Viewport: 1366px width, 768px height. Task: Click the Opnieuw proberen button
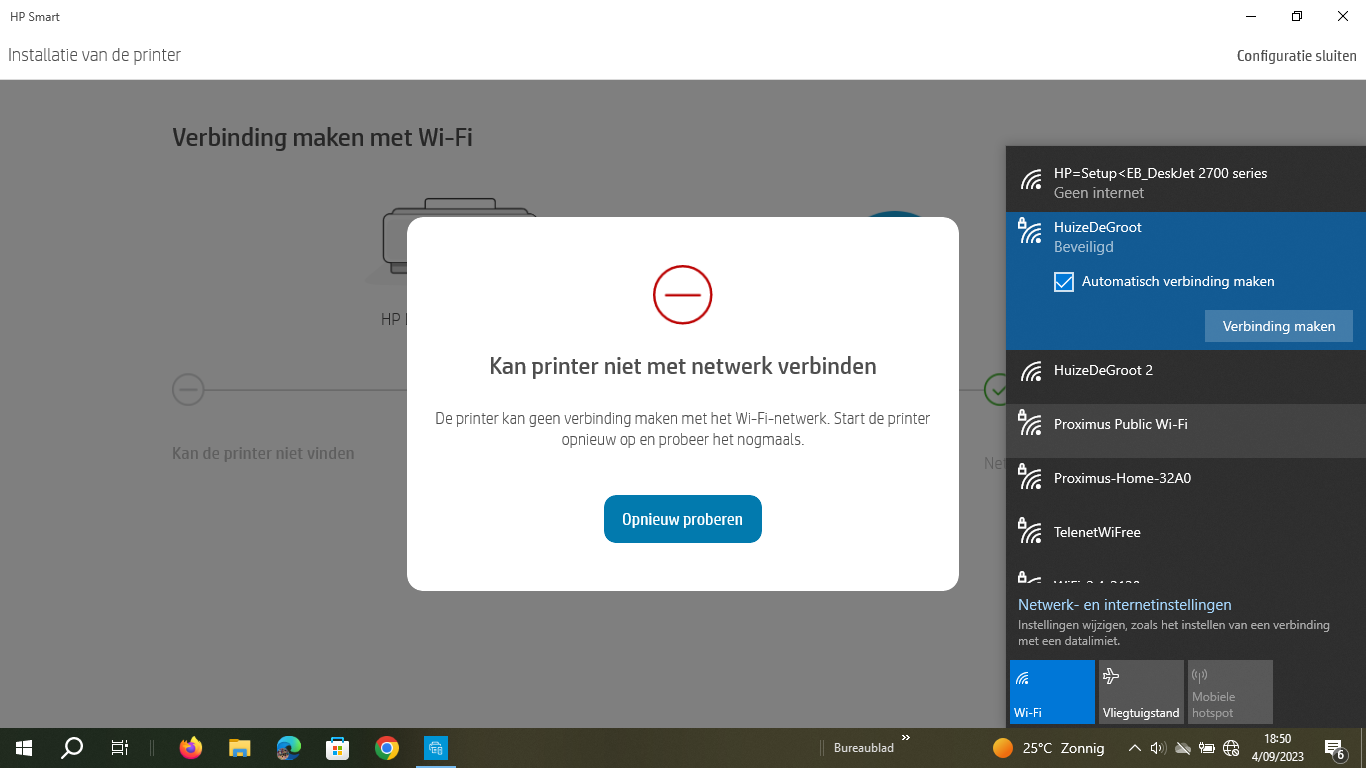683,519
